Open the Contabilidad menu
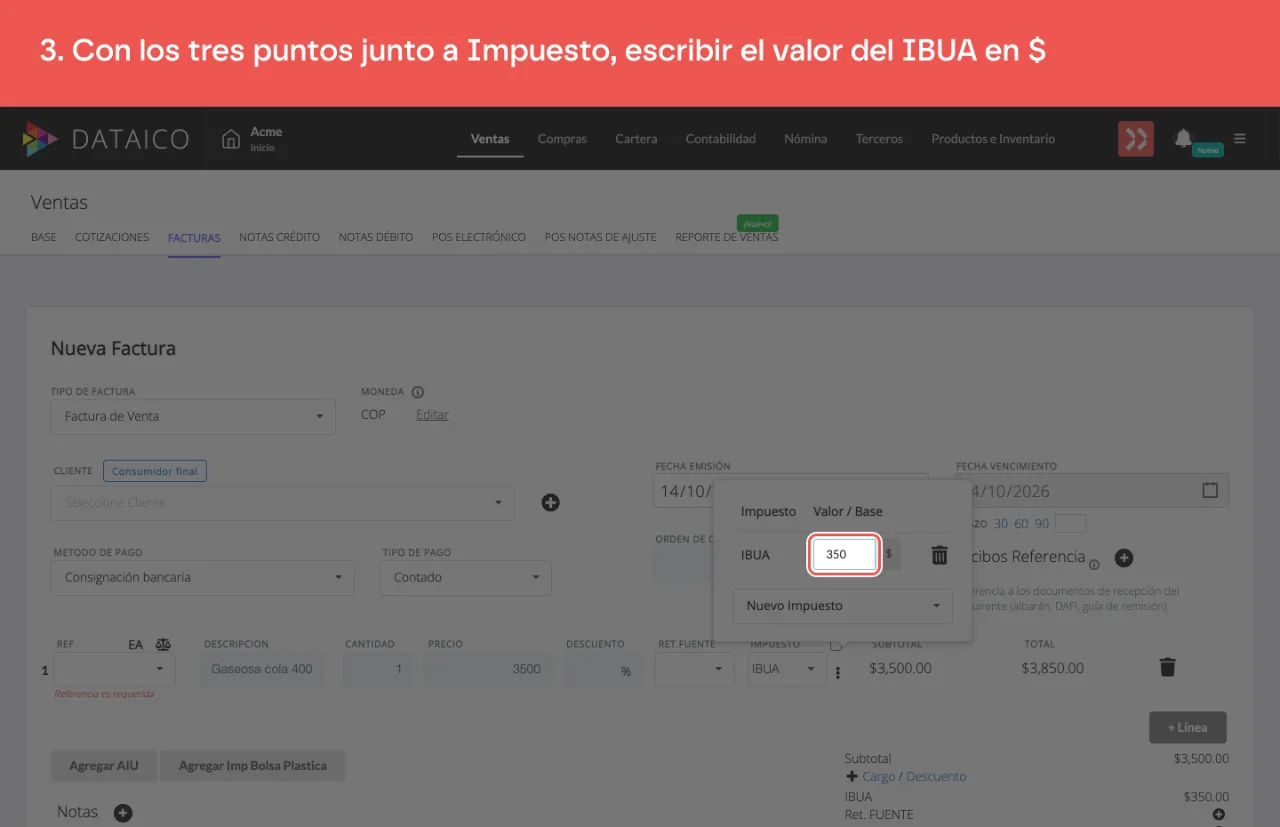The image size is (1280, 827). tap(720, 139)
